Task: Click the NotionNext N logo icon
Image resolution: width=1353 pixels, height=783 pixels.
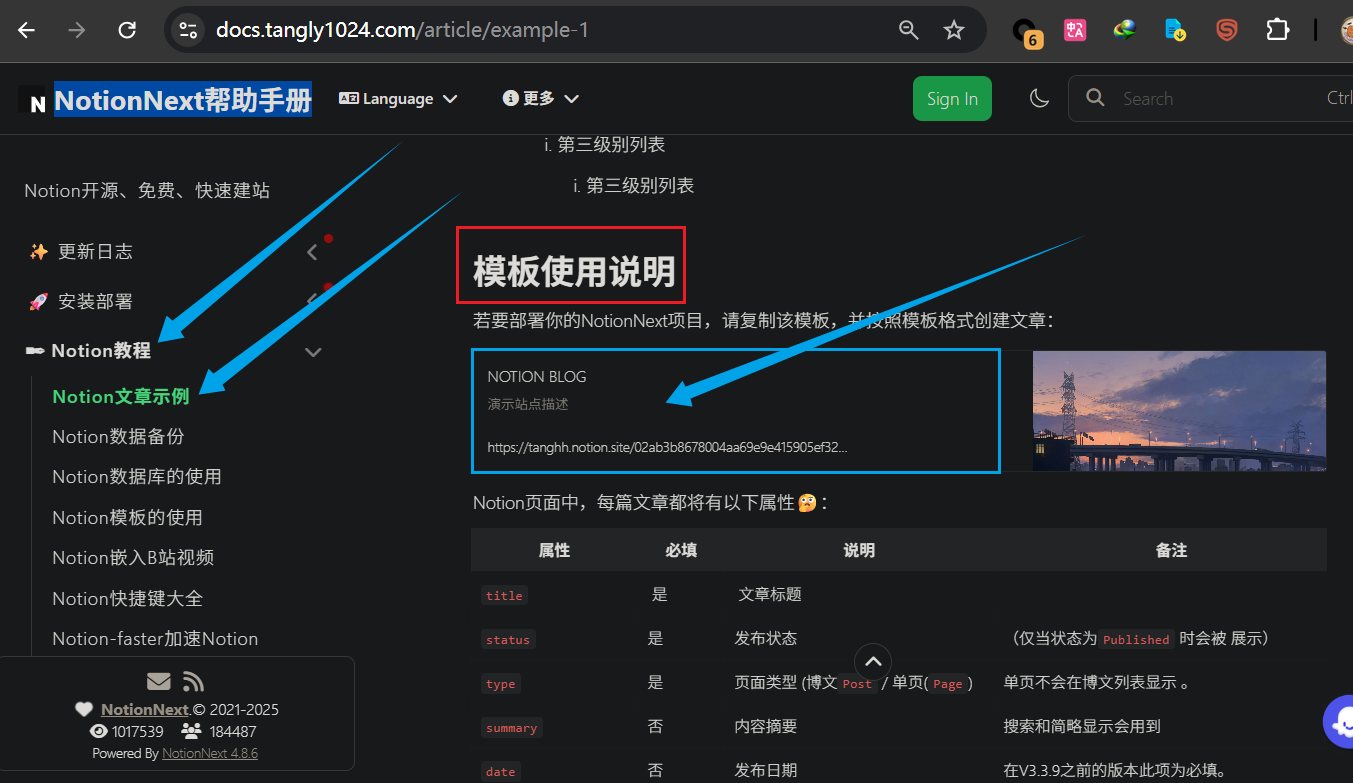Action: (37, 103)
